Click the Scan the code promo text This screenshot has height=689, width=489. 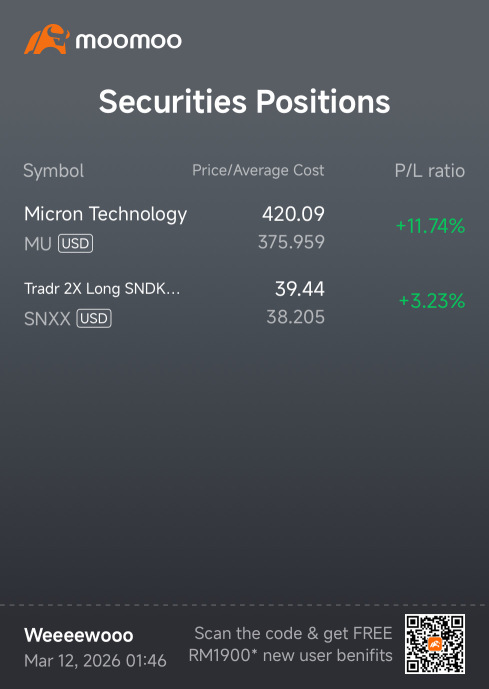click(290, 644)
